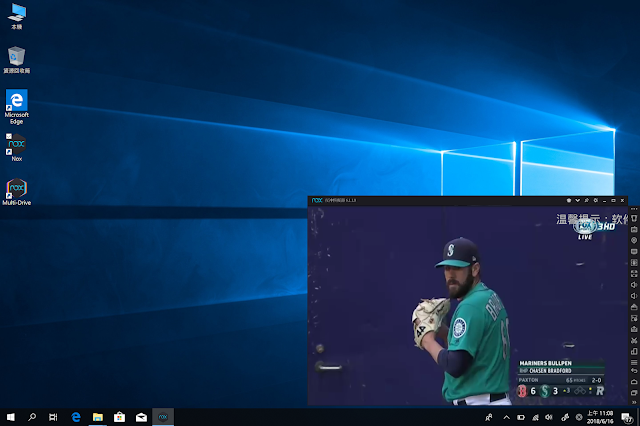Image resolution: width=640 pixels, height=426 pixels.
Task: Click the Android home icon in Nox sidebar
Action: pyautogui.click(x=634, y=382)
